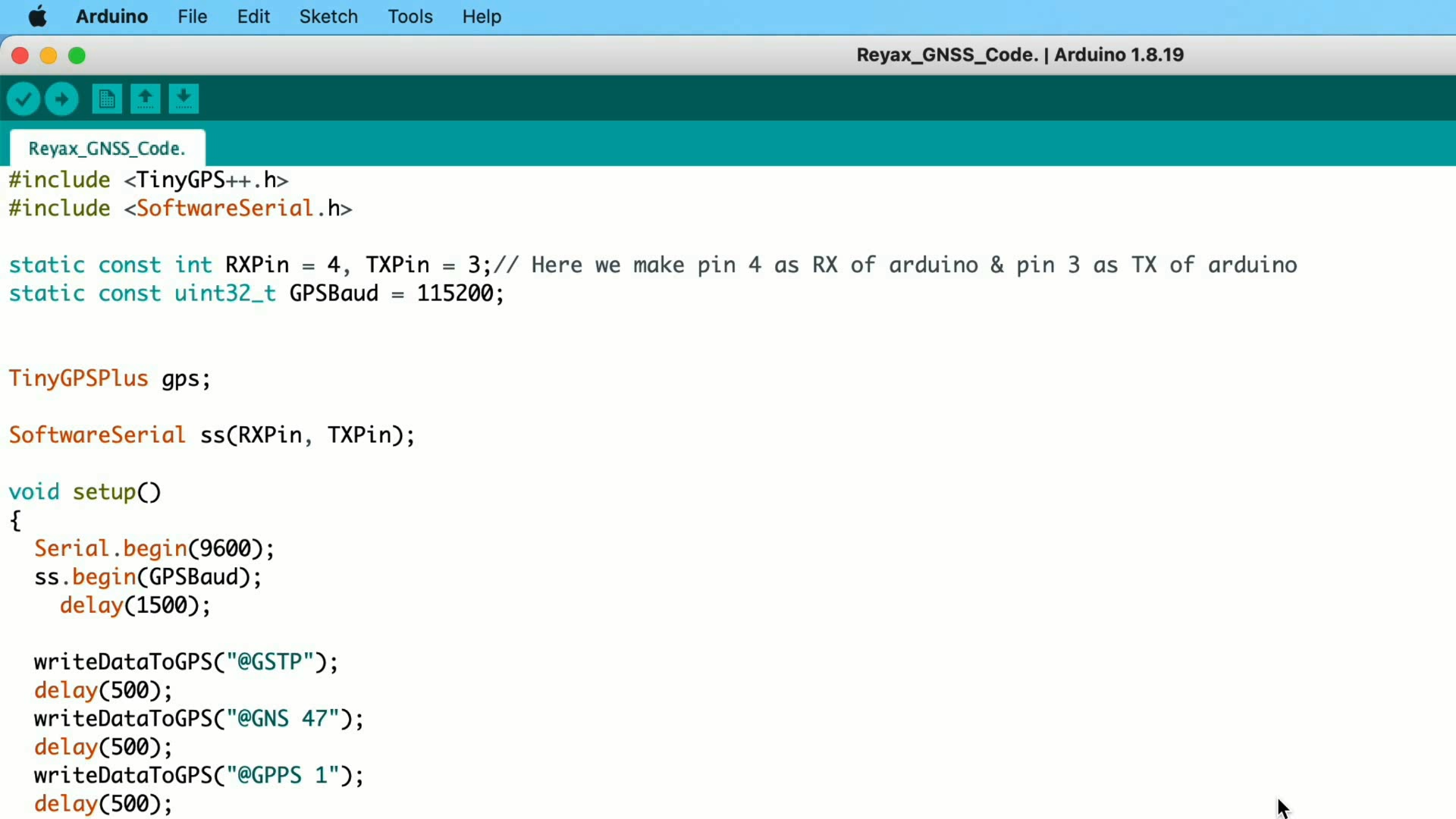
Task: Click the writeDataToGPS("@GNS 47"); line
Action: point(199,720)
